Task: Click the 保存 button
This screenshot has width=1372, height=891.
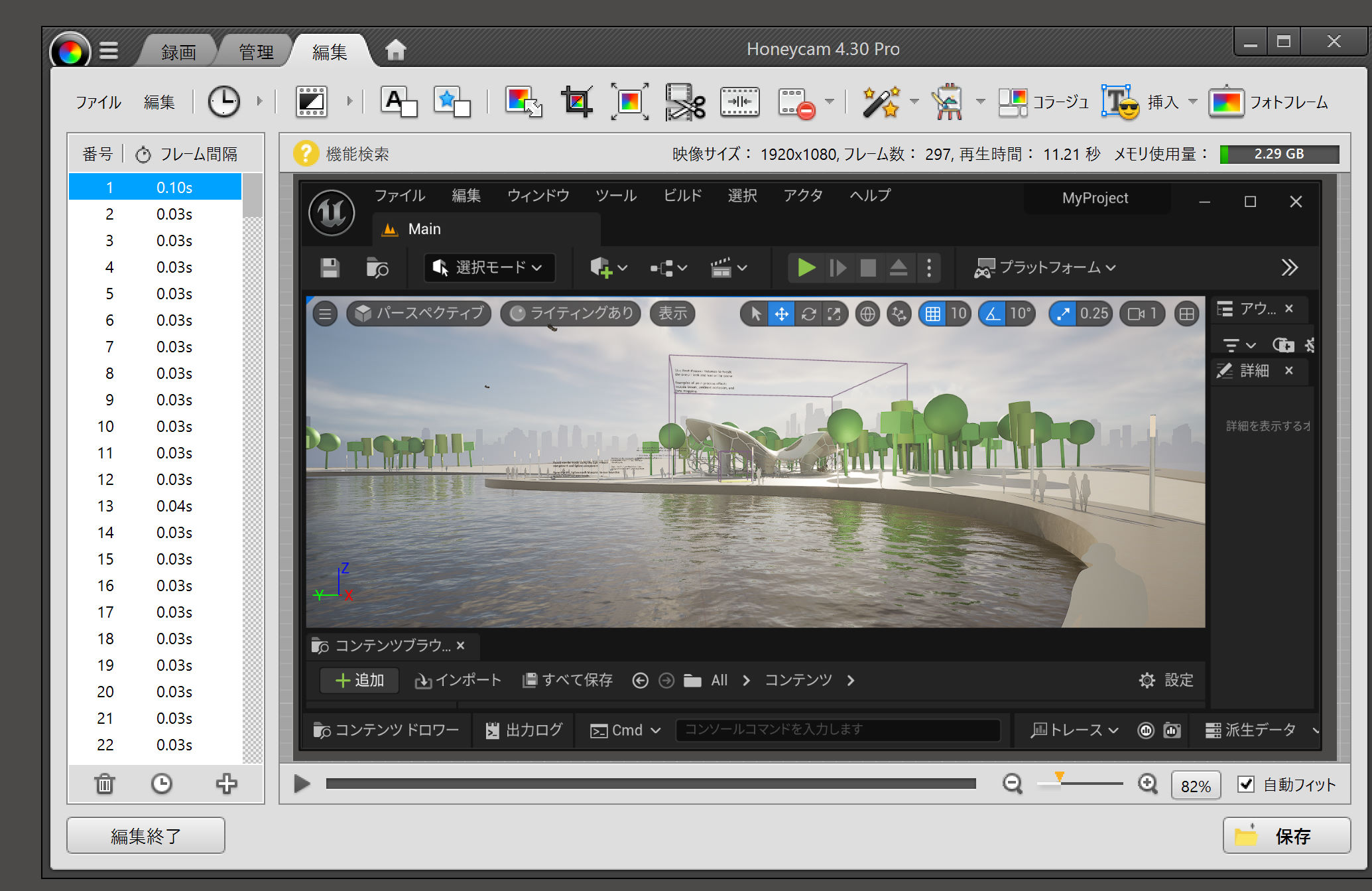Action: 1286,835
